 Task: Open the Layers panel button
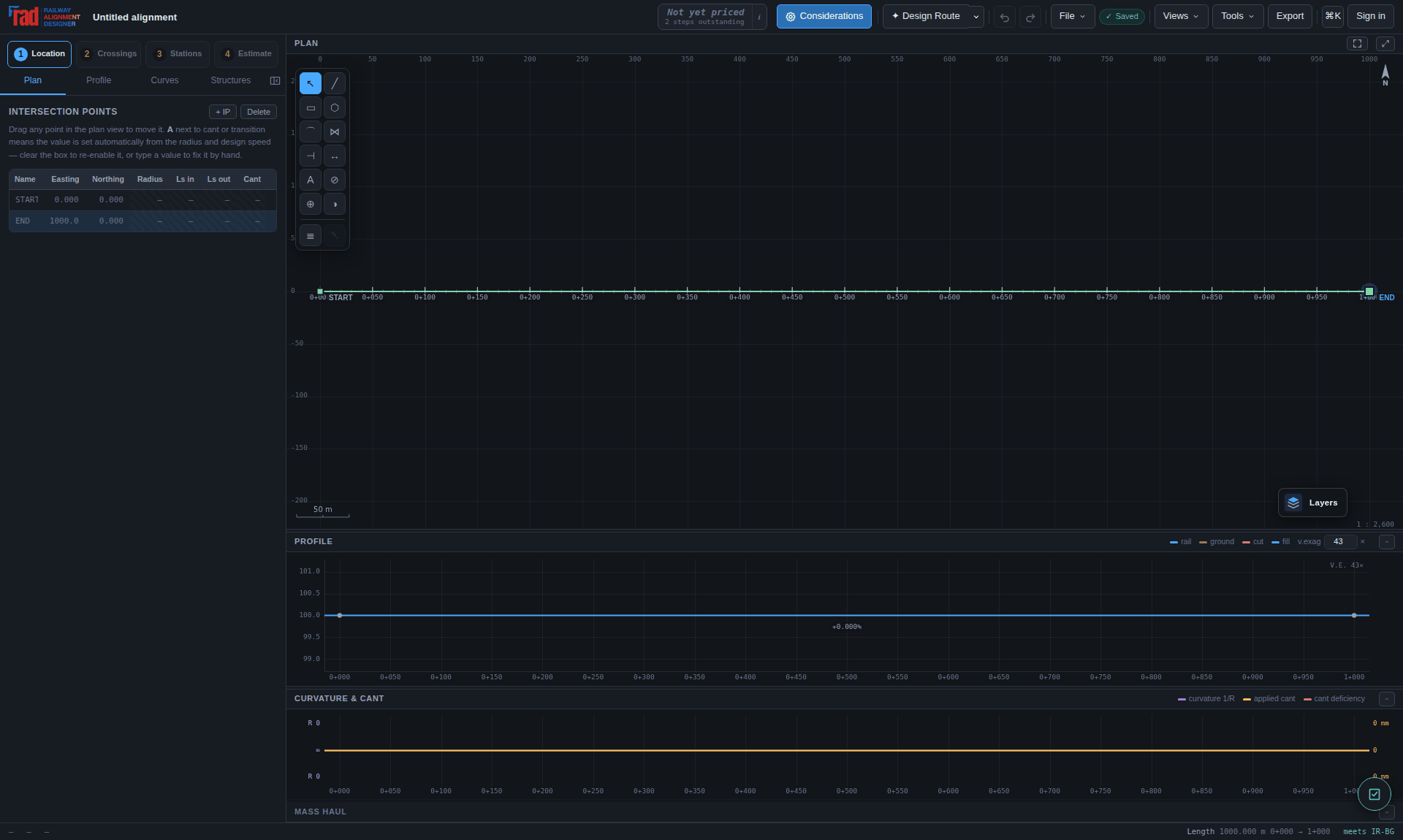[x=1312, y=503]
